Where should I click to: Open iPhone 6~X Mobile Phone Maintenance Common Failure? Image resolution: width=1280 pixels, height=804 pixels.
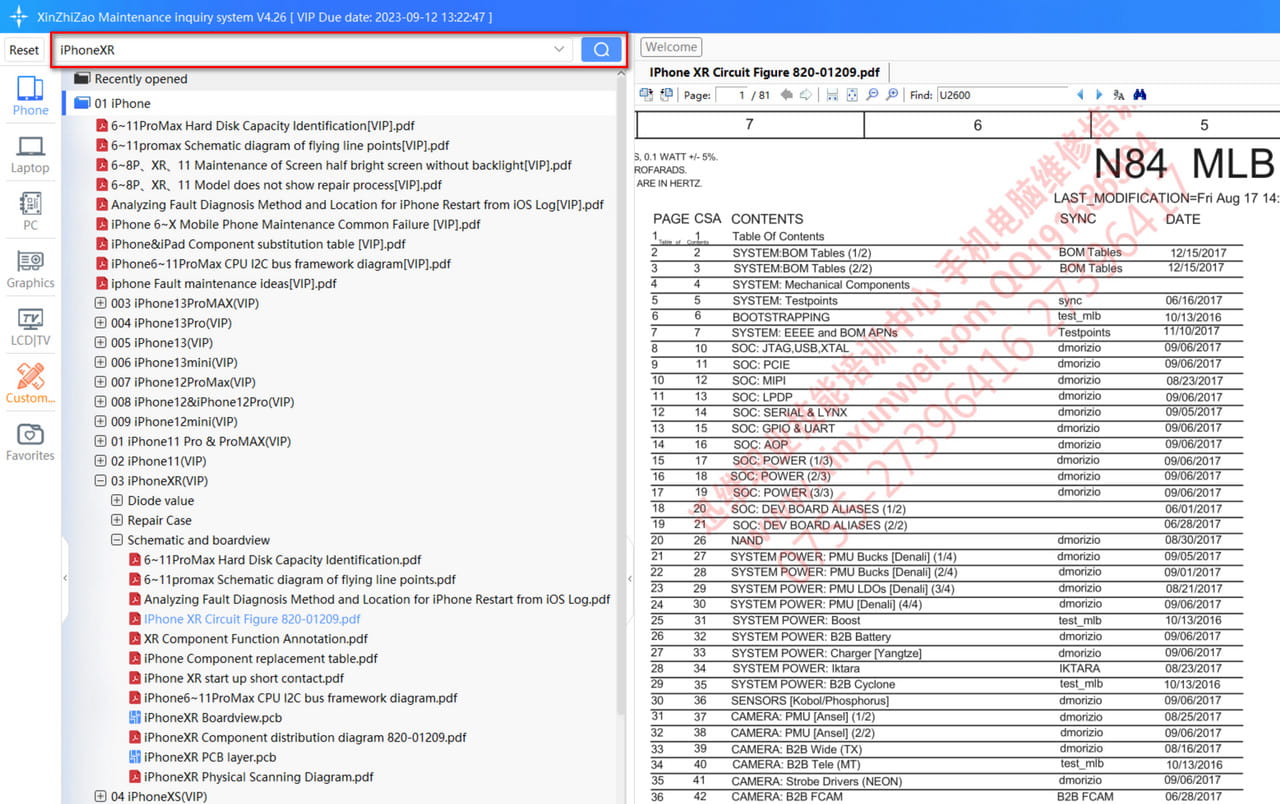pyautogui.click(x=296, y=224)
